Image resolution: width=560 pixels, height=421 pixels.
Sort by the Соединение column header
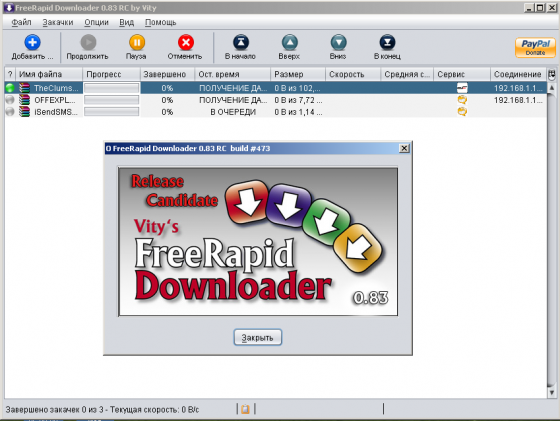[x=518, y=74]
